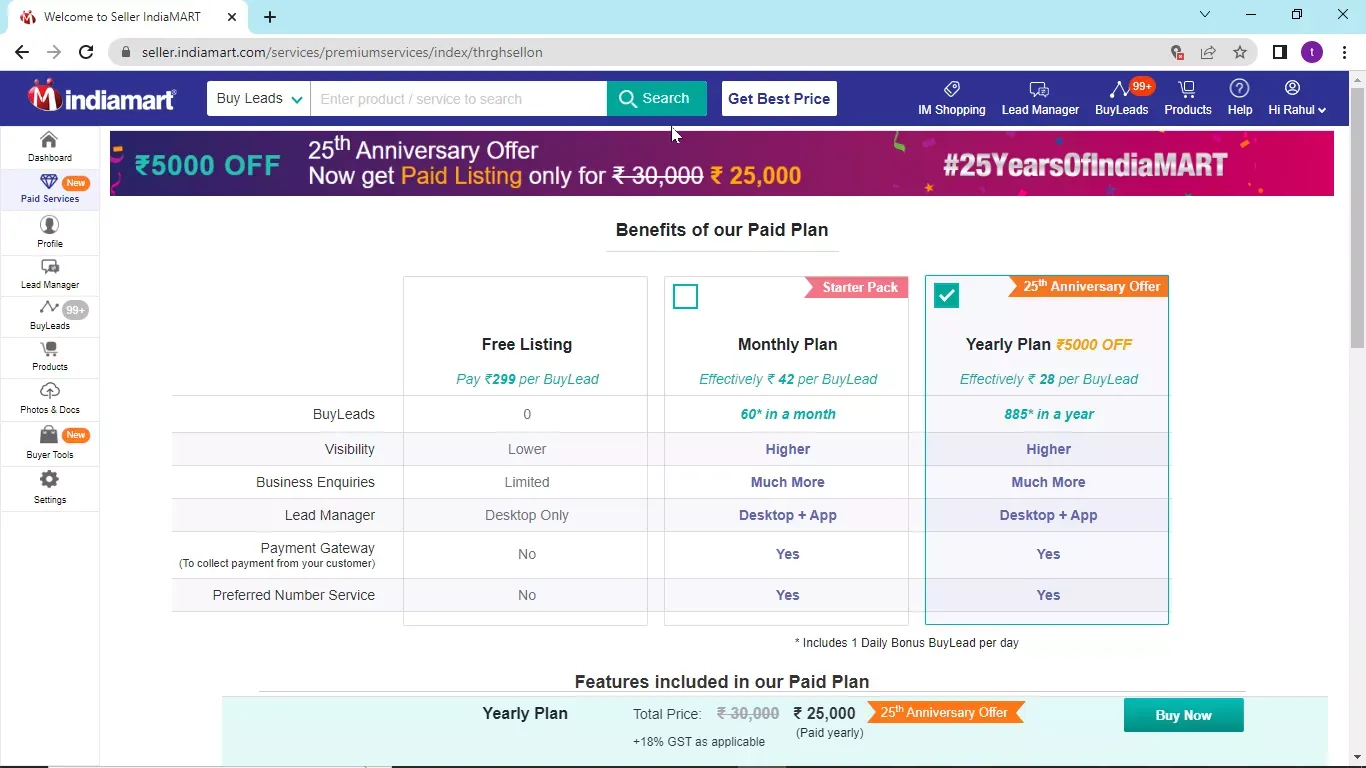Click the Free Listing heading
The width and height of the screenshot is (1366, 768).
click(526, 344)
